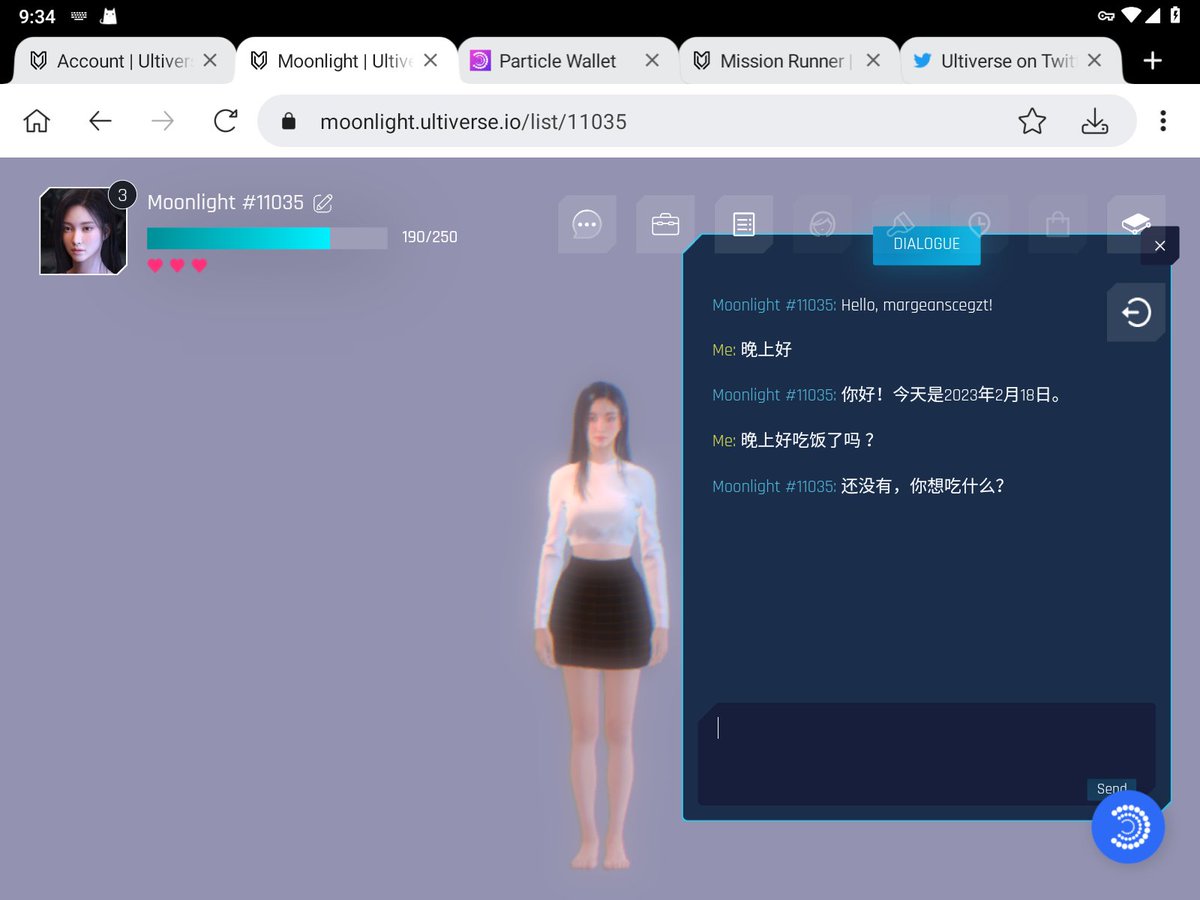Click the logout arrow icon in dialogue panel
1200x900 pixels.
click(1136, 313)
